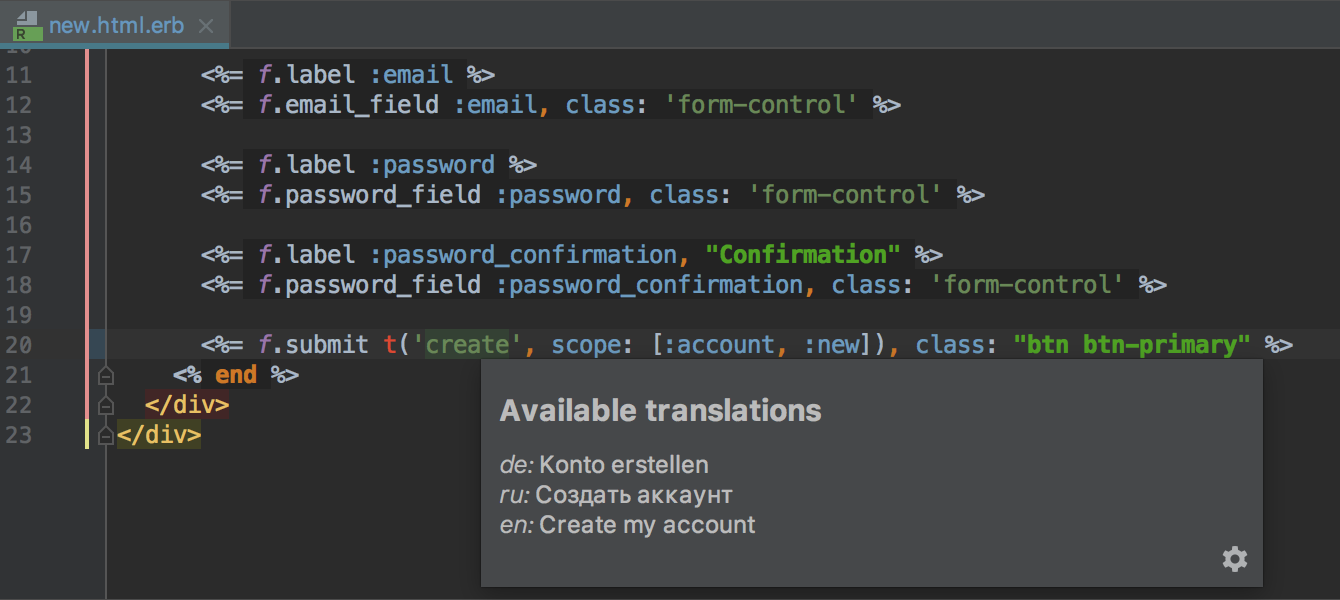Click the 'Available translations' heading
Screen dimensions: 1340x600
[x=661, y=410]
